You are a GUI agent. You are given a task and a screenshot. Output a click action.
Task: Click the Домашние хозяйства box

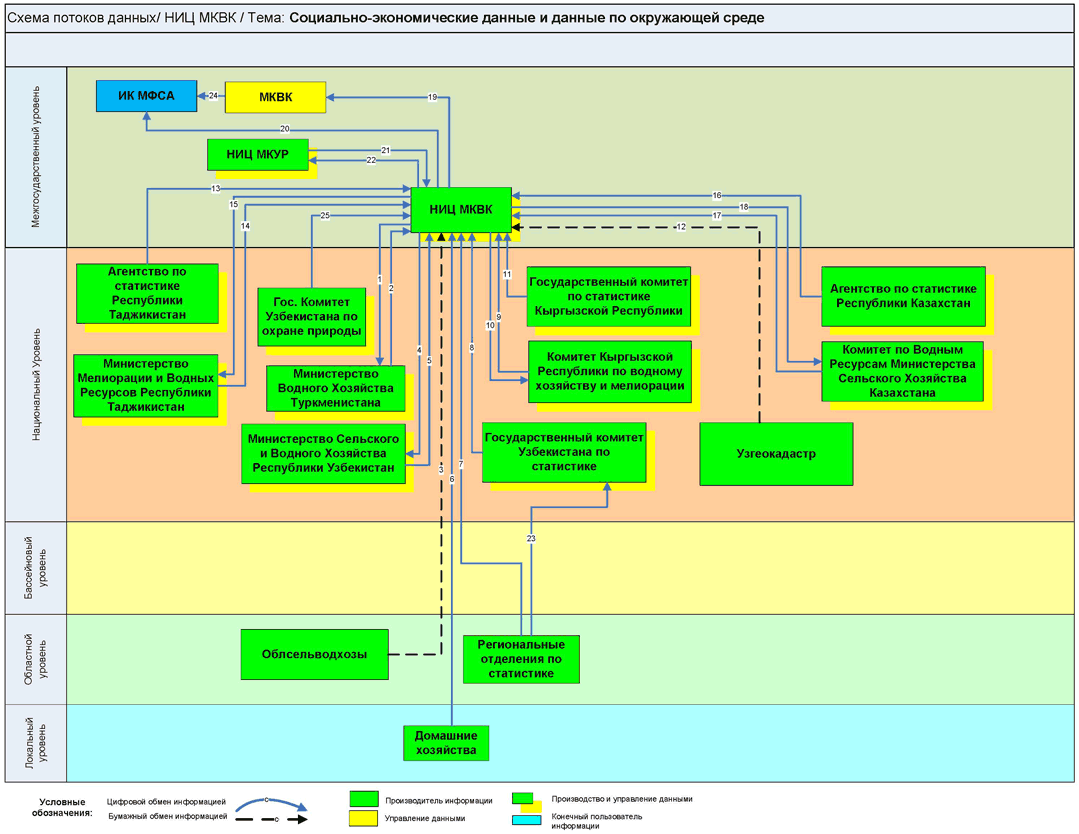[446, 742]
